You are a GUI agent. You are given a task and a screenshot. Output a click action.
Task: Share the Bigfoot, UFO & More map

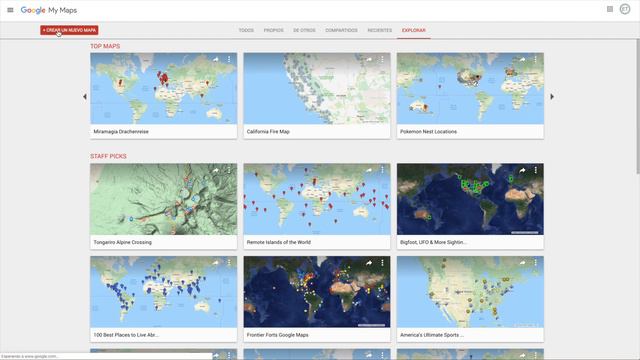click(522, 170)
